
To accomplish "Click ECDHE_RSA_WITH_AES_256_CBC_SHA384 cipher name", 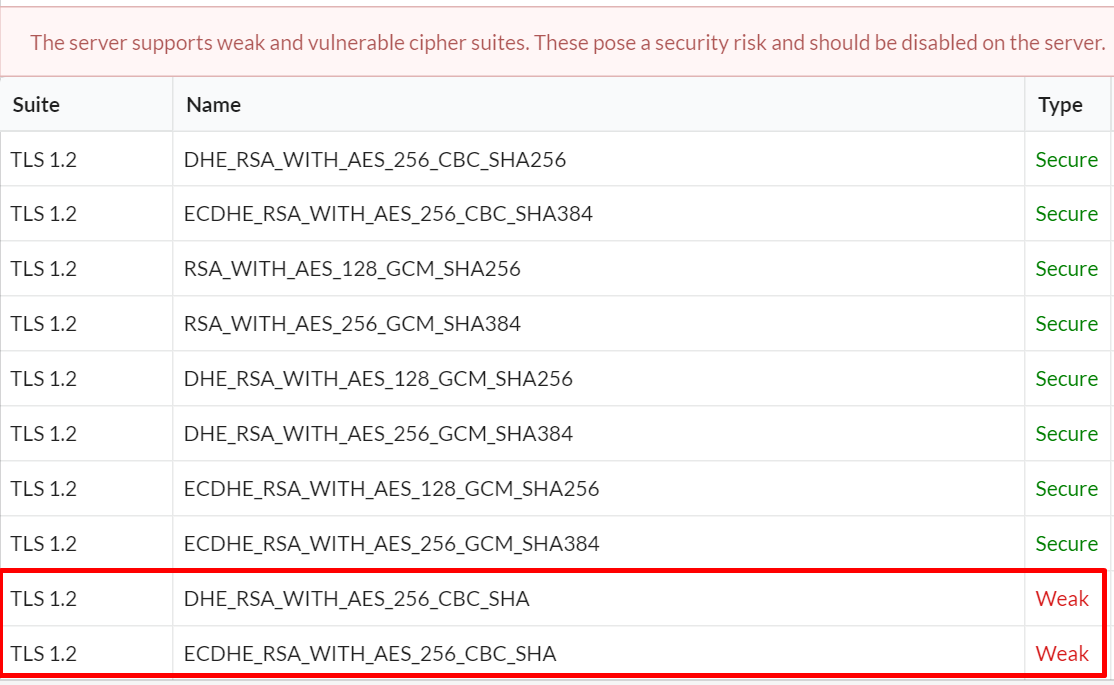I will pyautogui.click(x=388, y=214).
